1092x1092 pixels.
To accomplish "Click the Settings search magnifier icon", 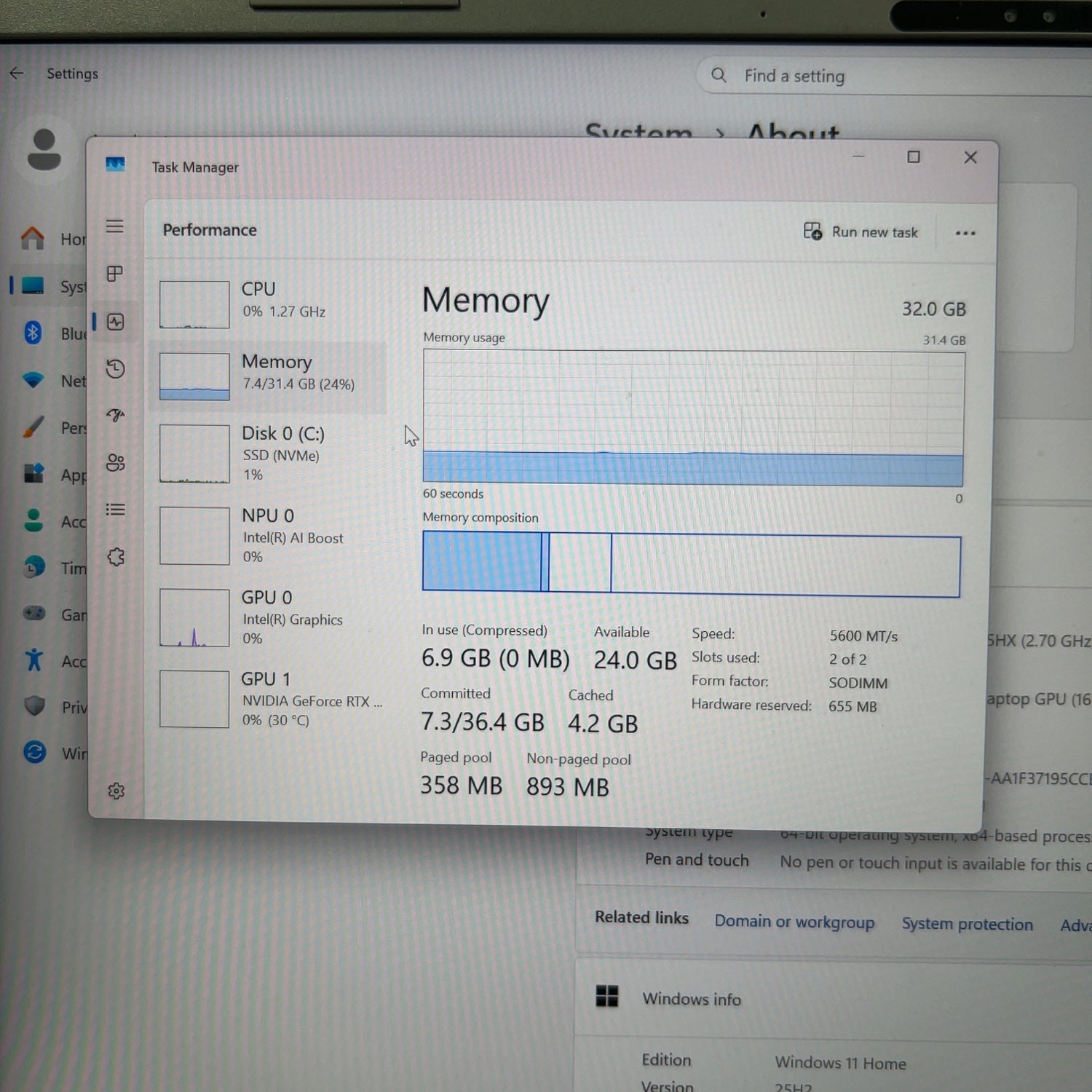I will coord(719,75).
